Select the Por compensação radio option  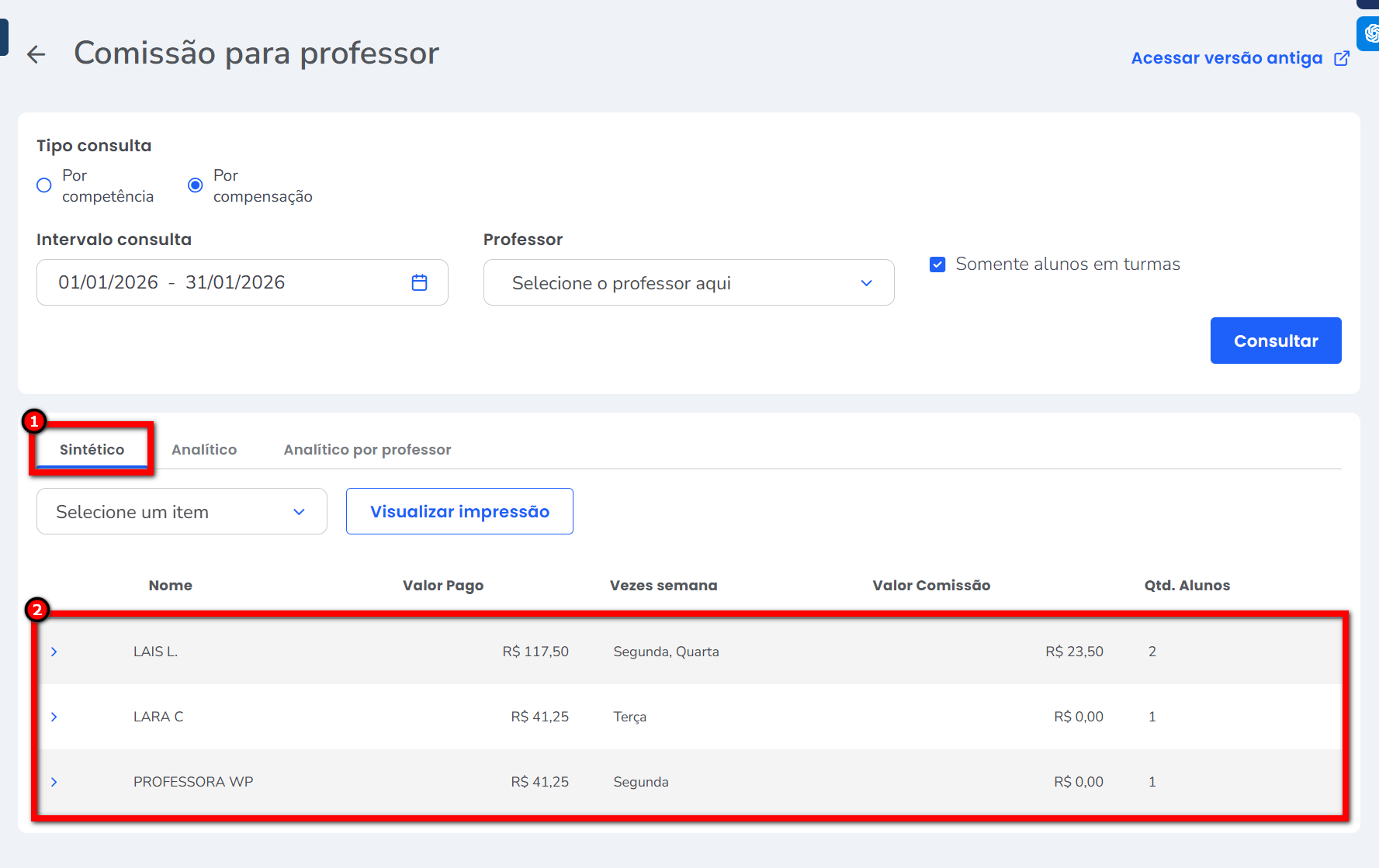click(196, 185)
